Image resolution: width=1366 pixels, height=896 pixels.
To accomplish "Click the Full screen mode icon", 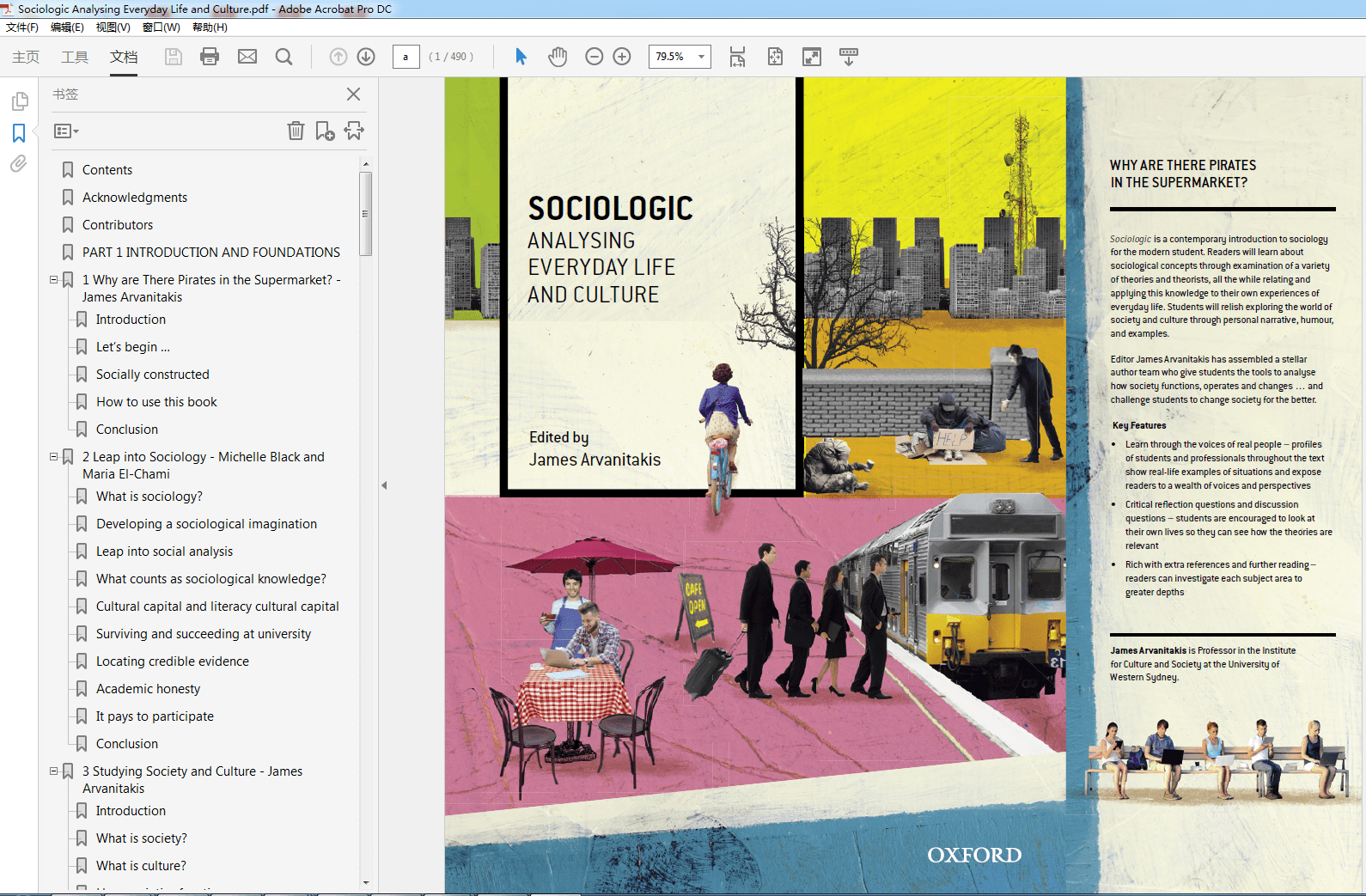I will [812, 57].
